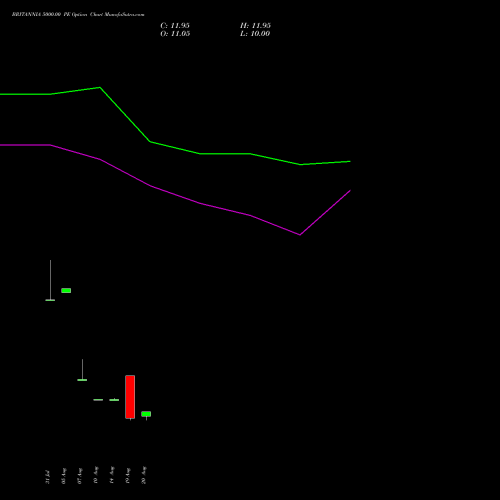Screen dimensions: 500x500
Task: Click the green candle body of the second bar
Action: coord(66,291)
